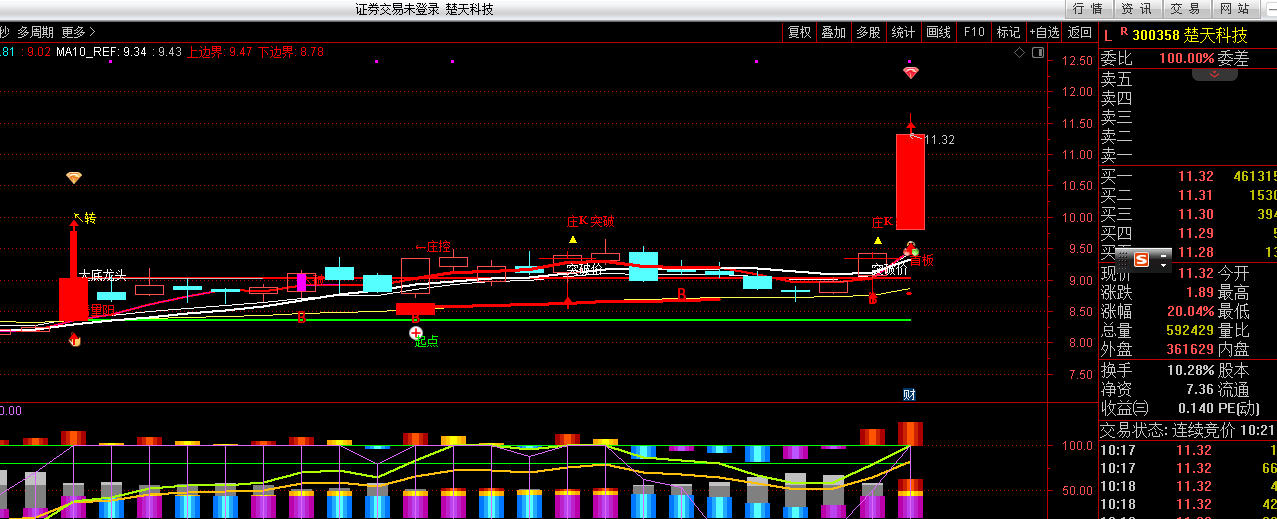Image resolution: width=1277 pixels, height=519 pixels.
Task: Click the large red limit-up candlestick
Action: pos(910,182)
